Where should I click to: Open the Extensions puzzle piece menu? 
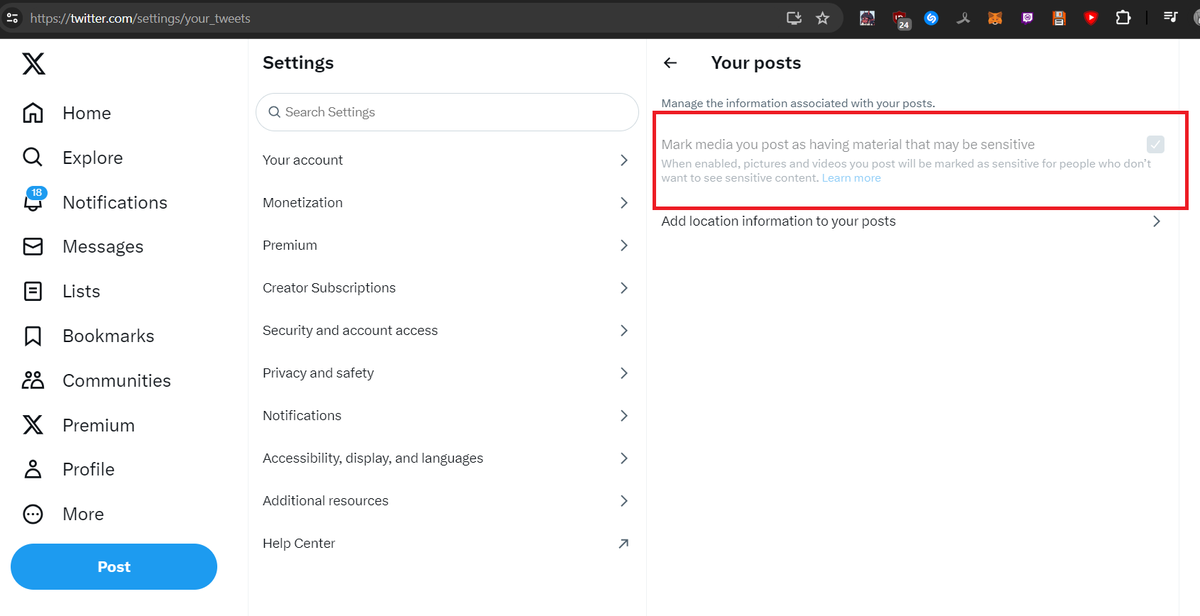[x=1123, y=18]
